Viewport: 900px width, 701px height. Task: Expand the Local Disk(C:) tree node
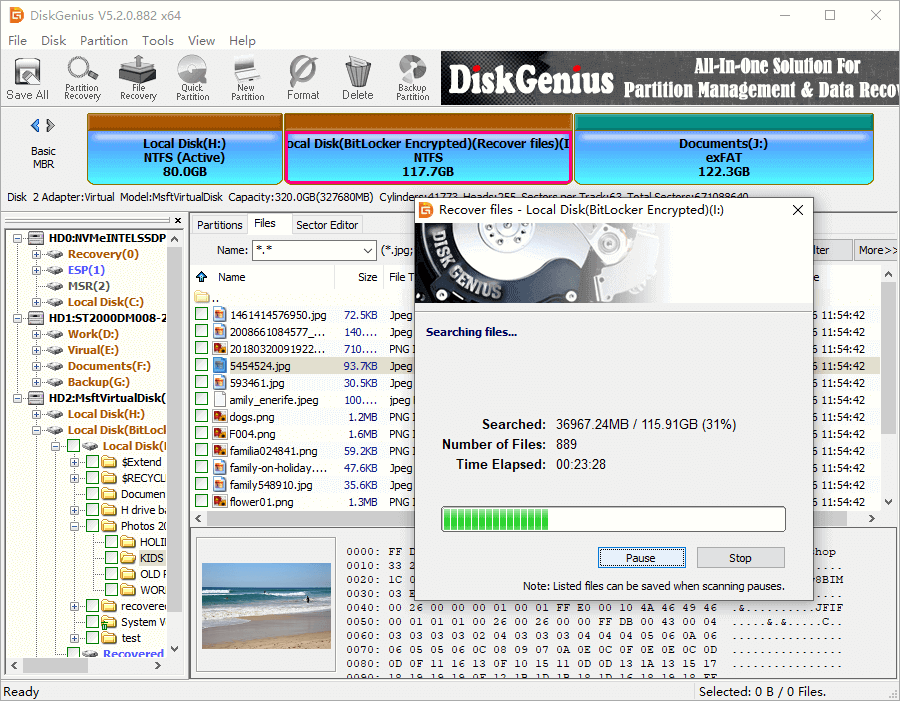point(37,302)
